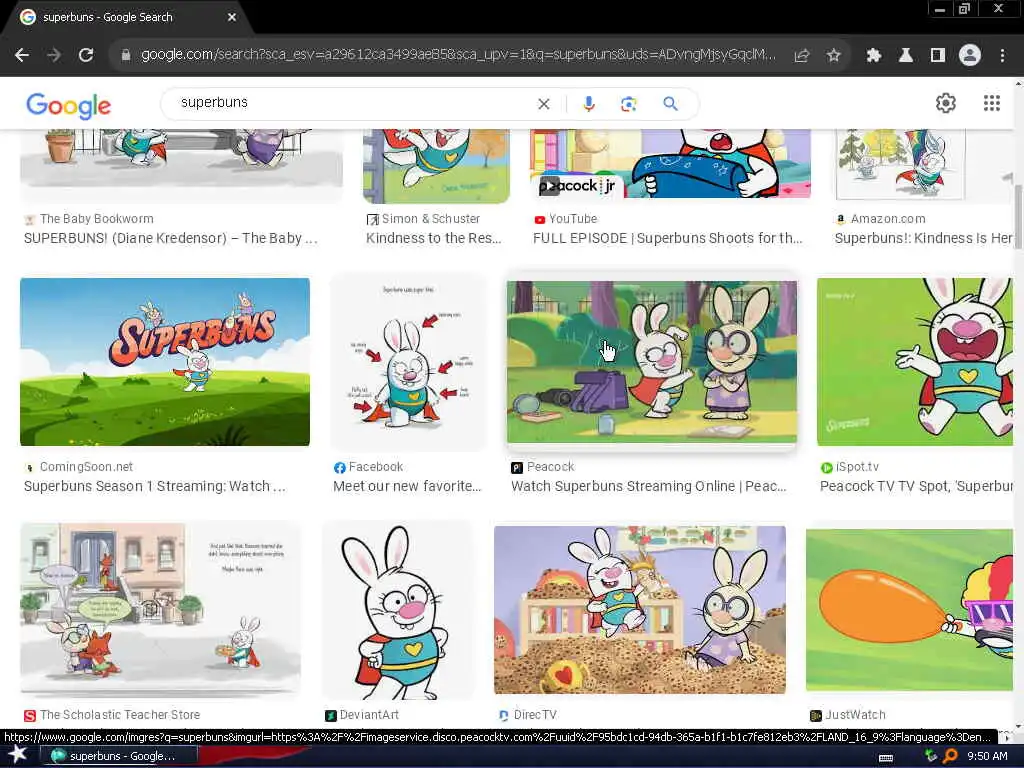Viewport: 1024px width, 768px height.
Task: Open the DeviantArt Superbuns drawing
Action: coord(399,610)
